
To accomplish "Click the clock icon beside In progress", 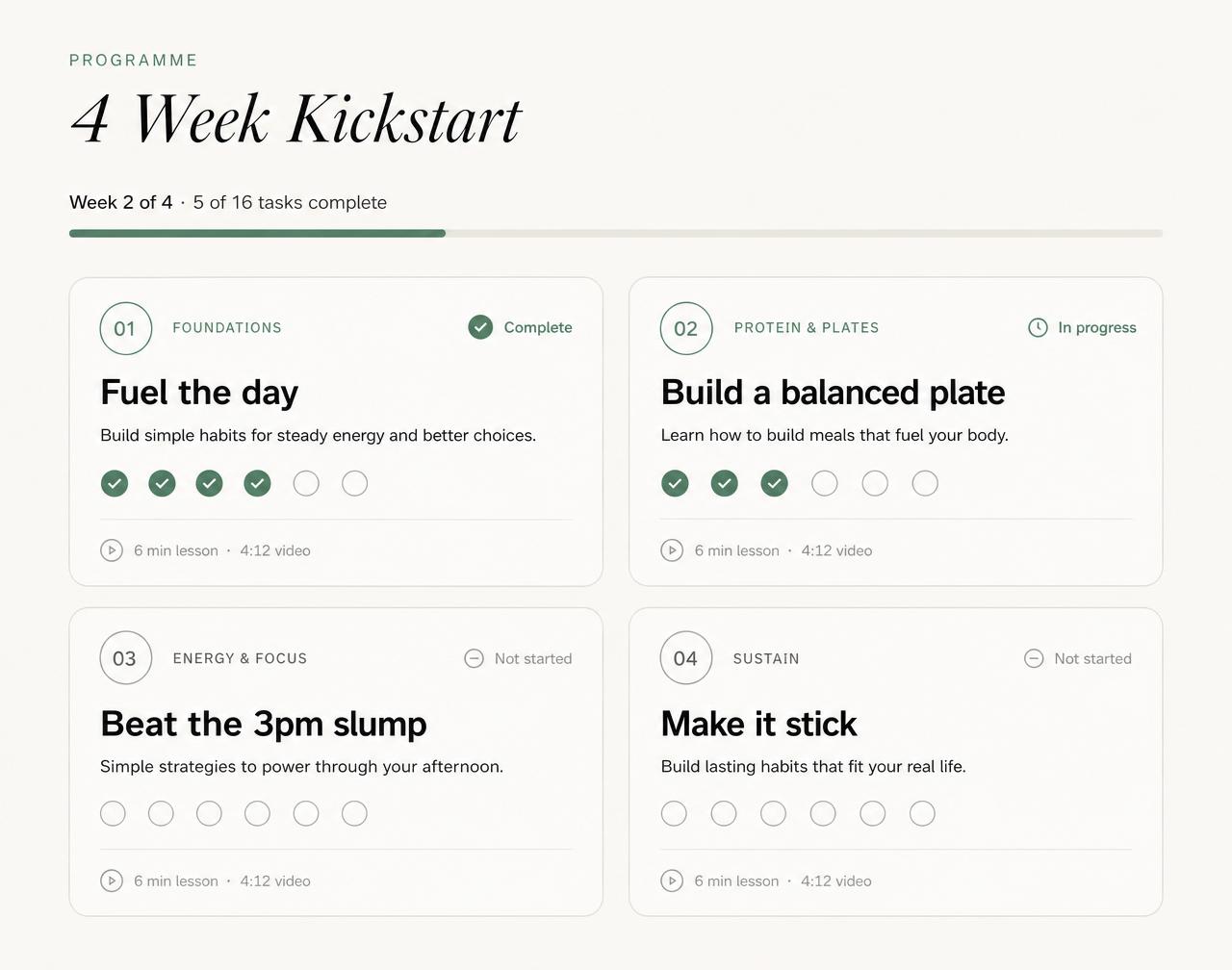I will point(1038,327).
